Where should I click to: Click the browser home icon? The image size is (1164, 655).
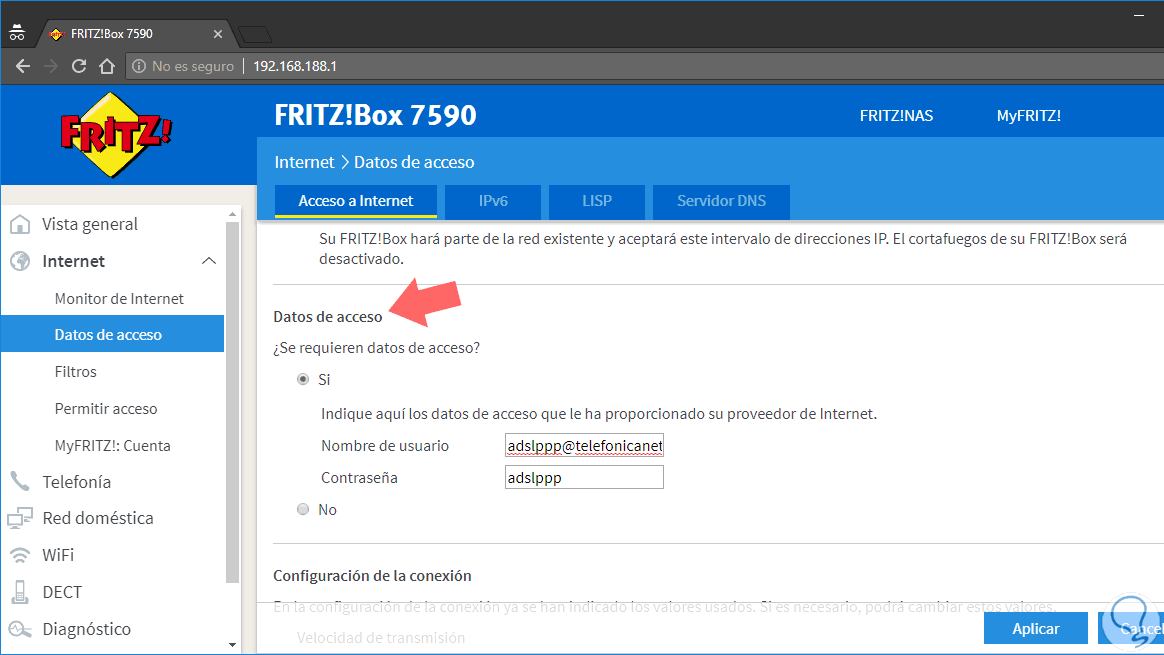tap(107, 66)
